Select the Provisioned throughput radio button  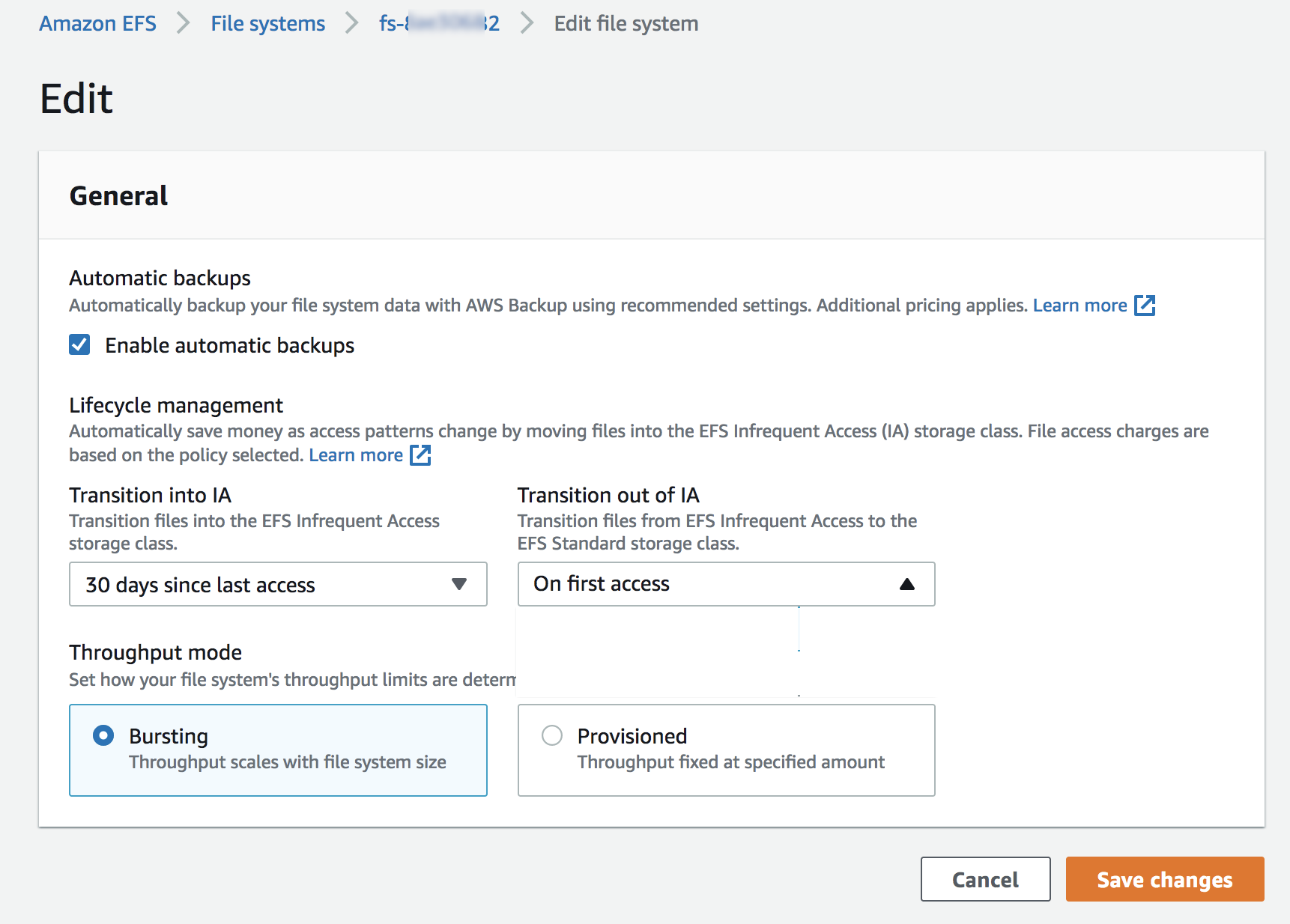pyautogui.click(x=552, y=735)
